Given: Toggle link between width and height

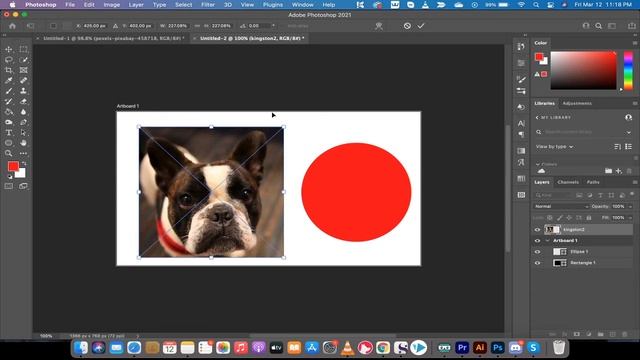Looking at the screenshot, I should (197, 26).
